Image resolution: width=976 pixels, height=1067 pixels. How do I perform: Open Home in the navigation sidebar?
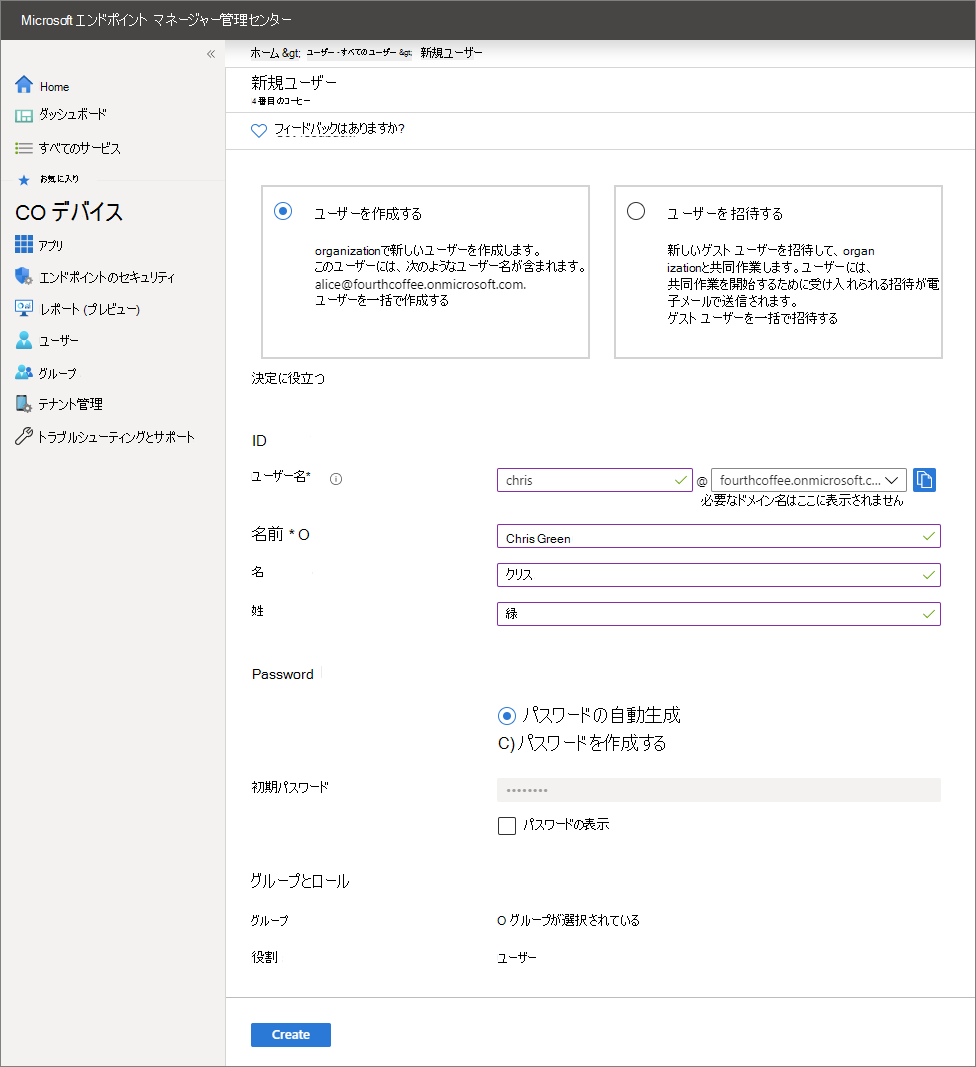point(54,86)
